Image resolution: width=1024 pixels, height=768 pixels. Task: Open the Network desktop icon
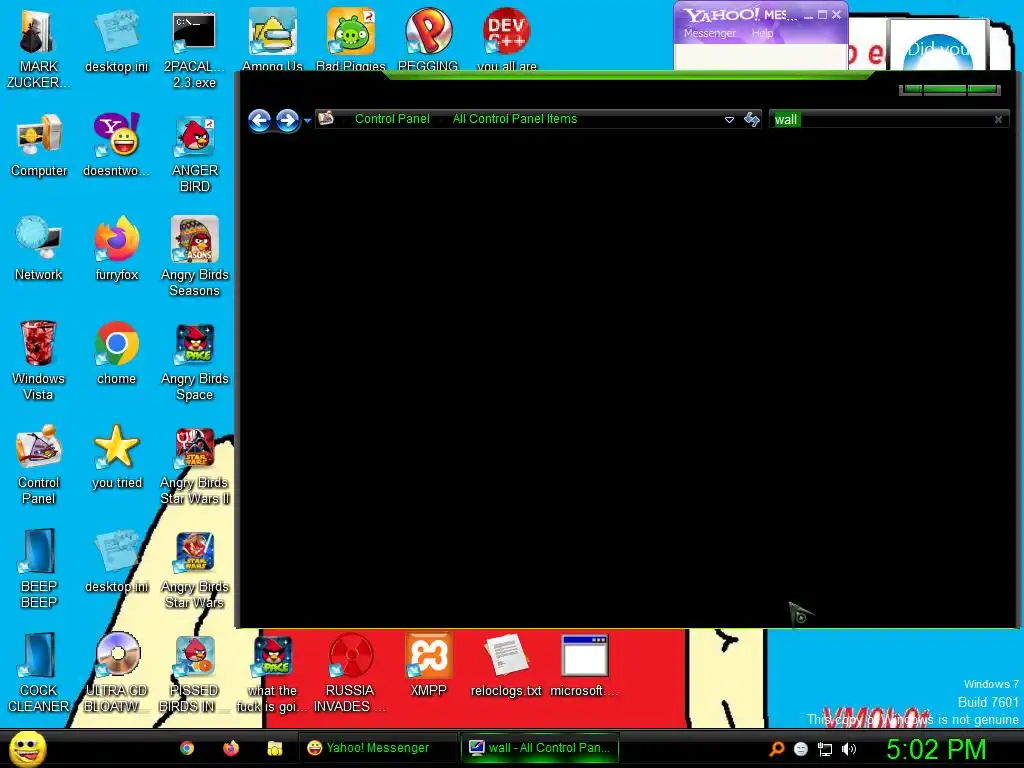tap(39, 249)
